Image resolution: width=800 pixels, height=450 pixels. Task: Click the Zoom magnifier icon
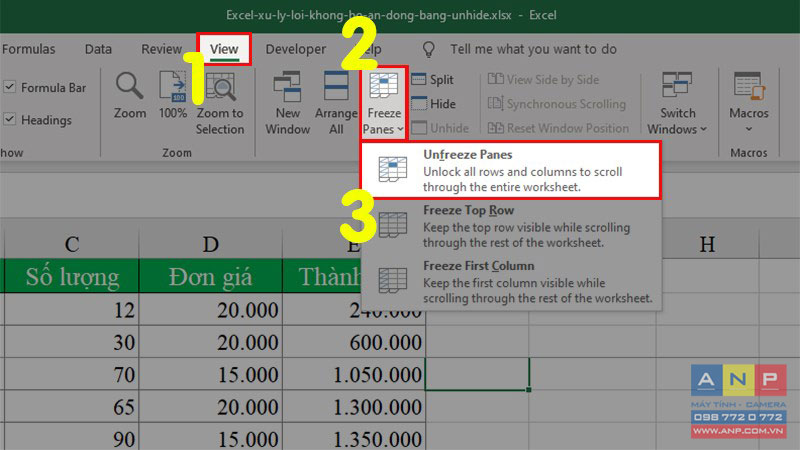pyautogui.click(x=130, y=85)
